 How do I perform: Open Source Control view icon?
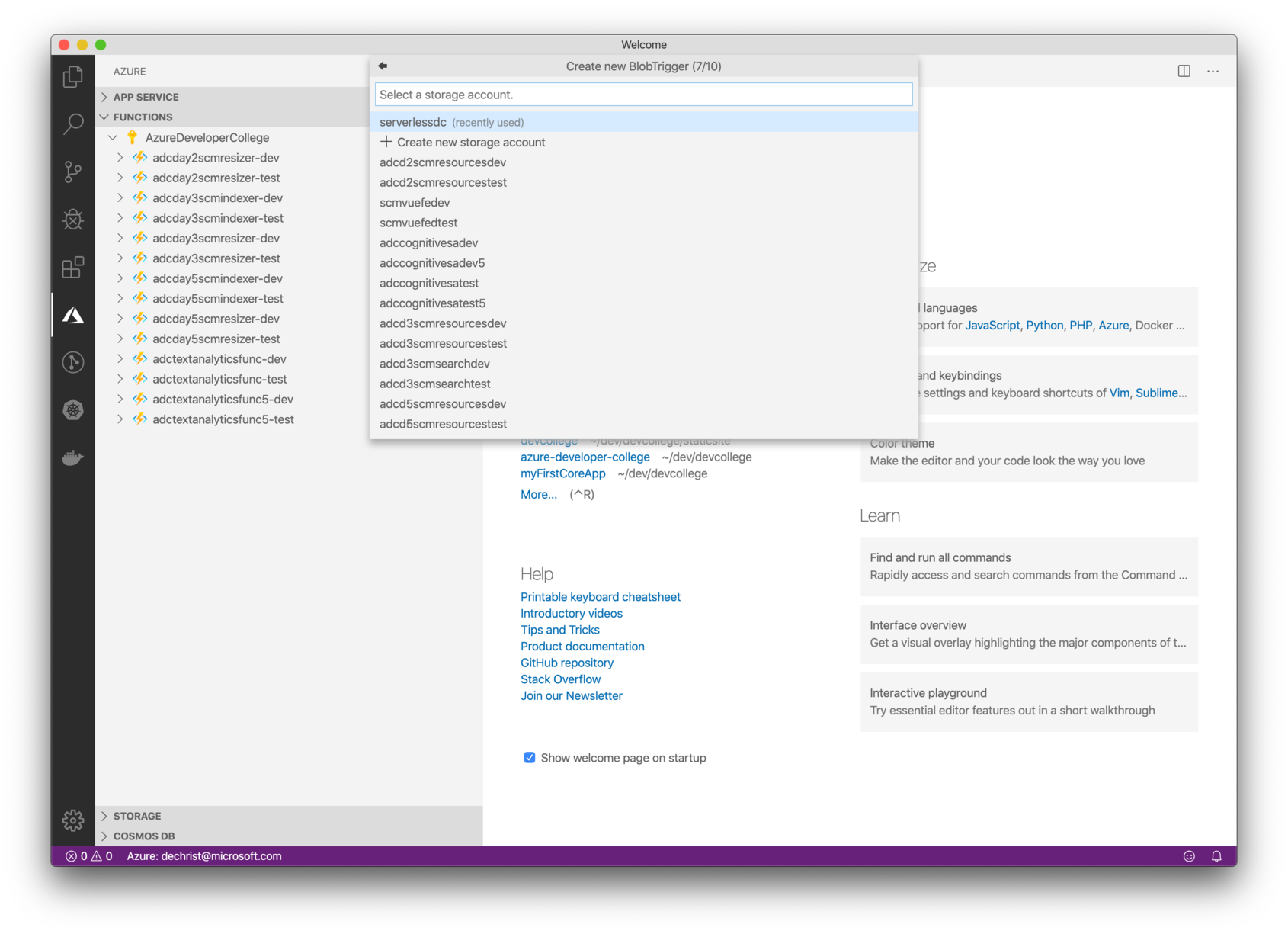[72, 172]
